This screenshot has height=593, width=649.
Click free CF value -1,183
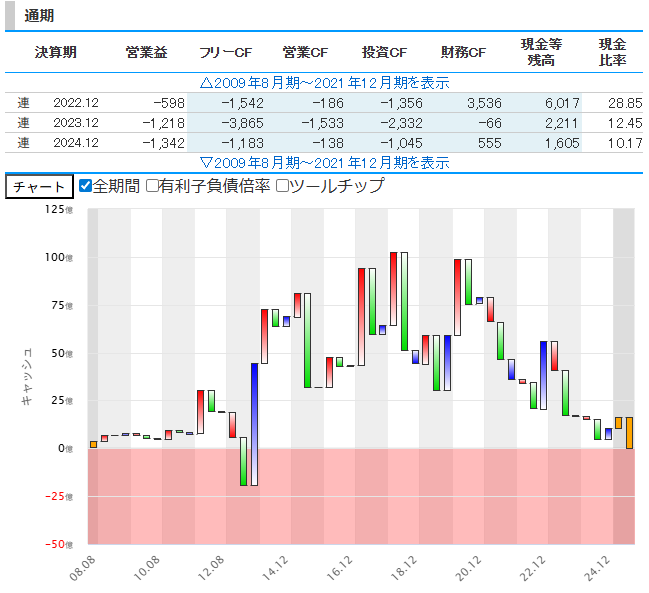(243, 143)
